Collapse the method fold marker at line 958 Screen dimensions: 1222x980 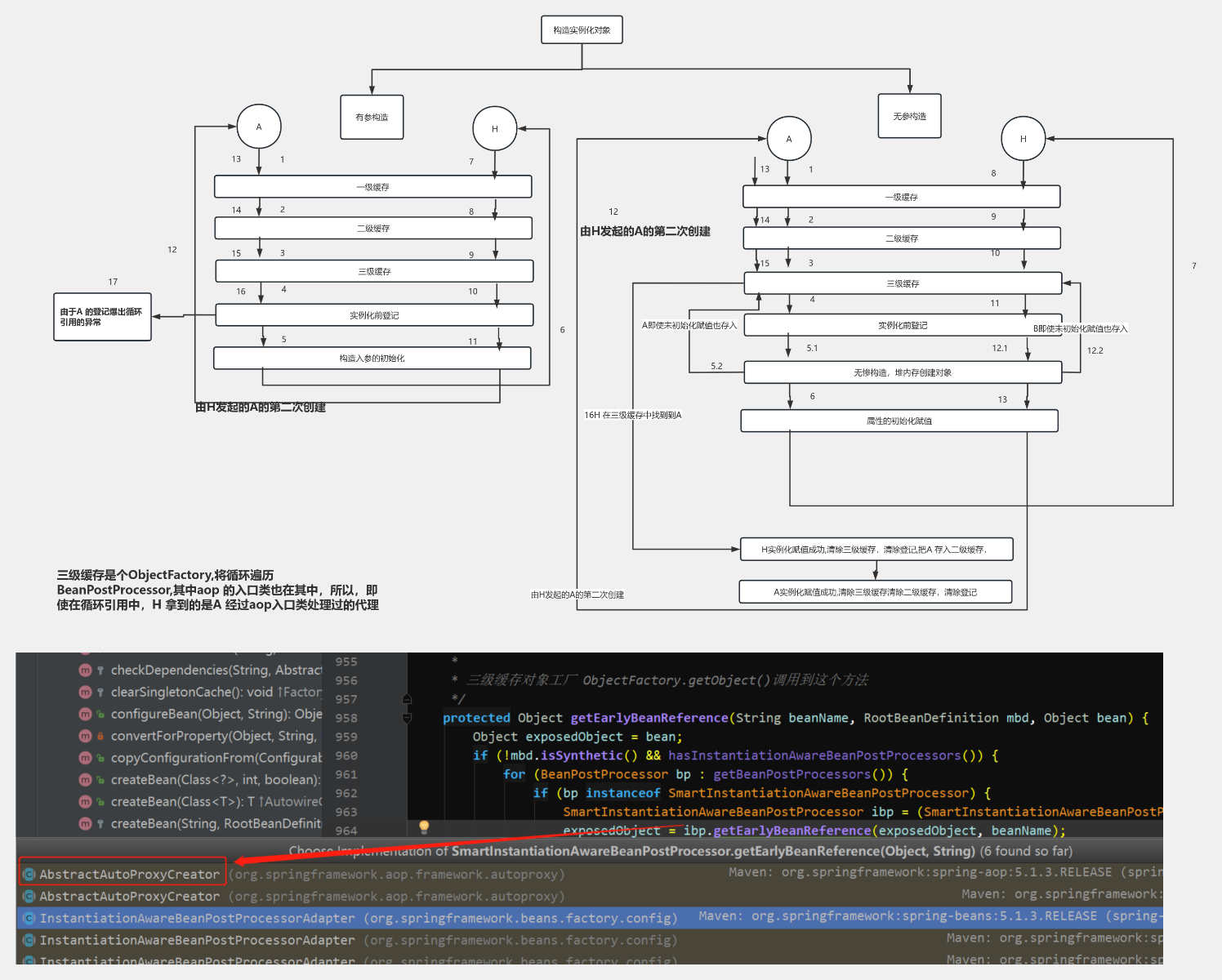click(407, 718)
